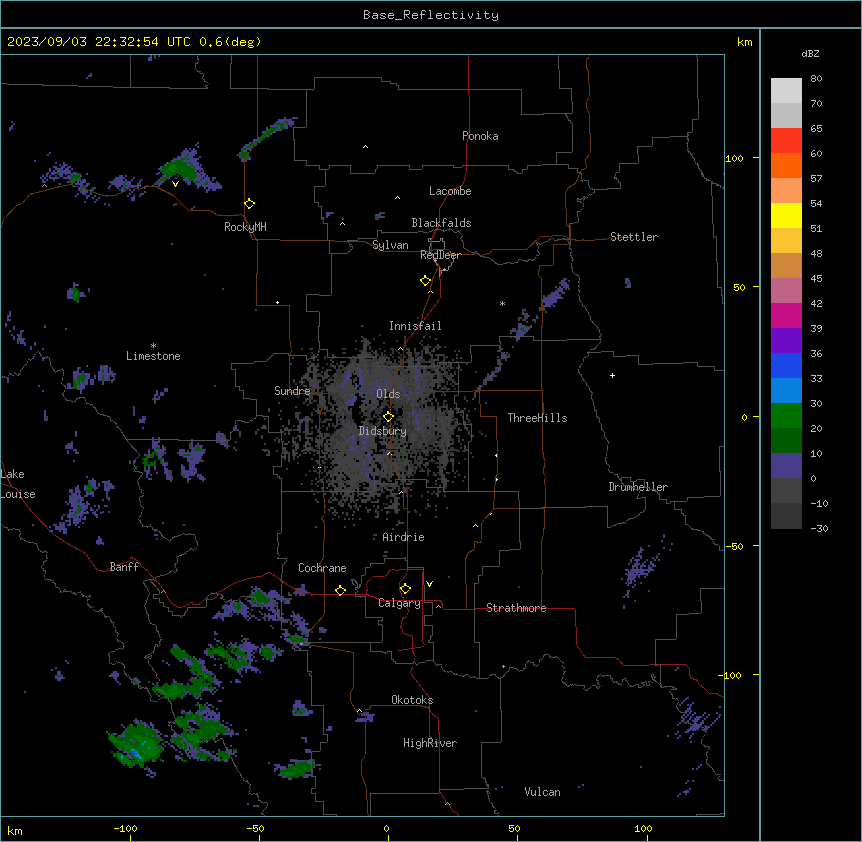862x842 pixels.
Task: Click the Cochrane town label
Action: coord(322,568)
